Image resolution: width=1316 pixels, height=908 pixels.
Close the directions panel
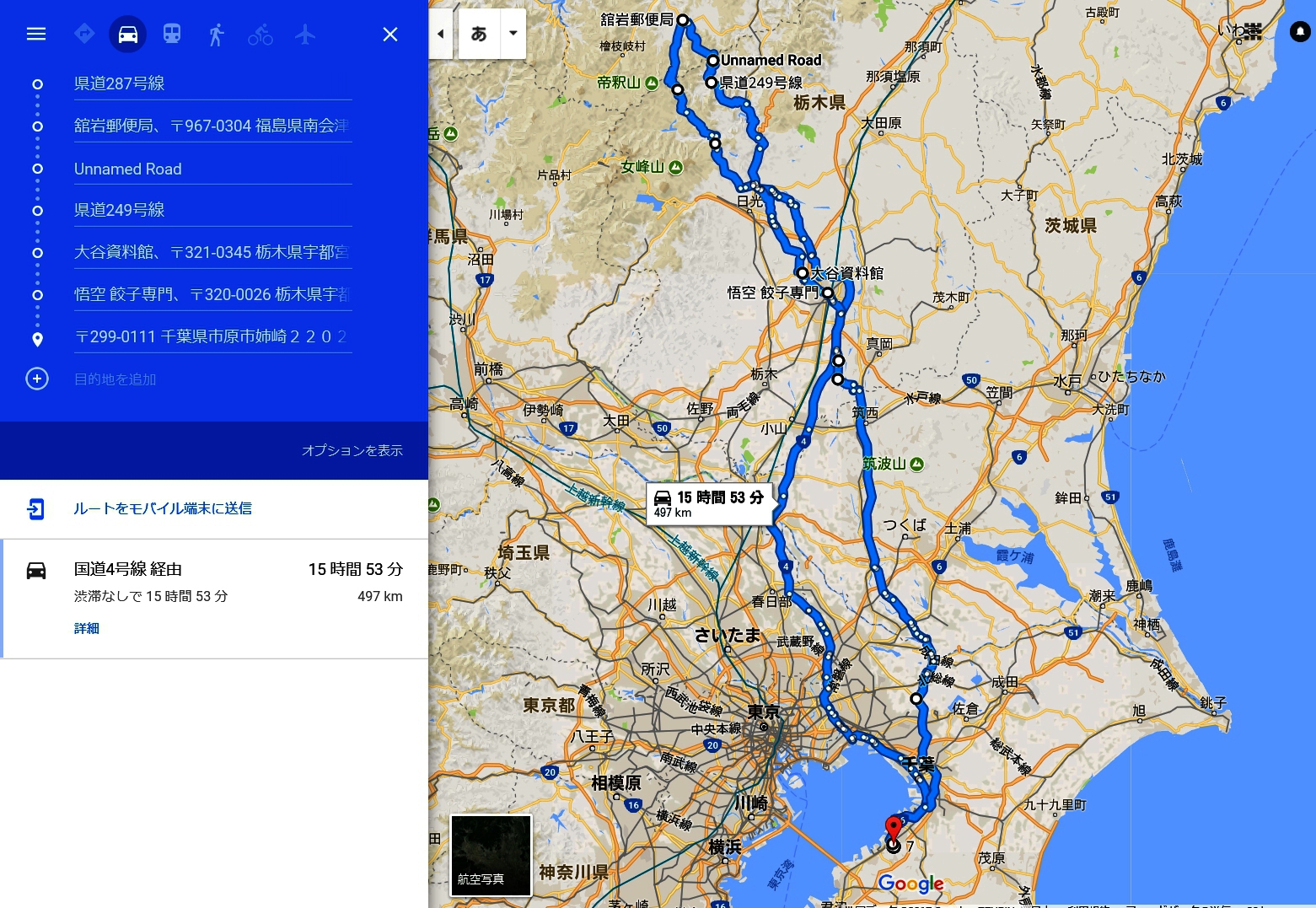(390, 34)
